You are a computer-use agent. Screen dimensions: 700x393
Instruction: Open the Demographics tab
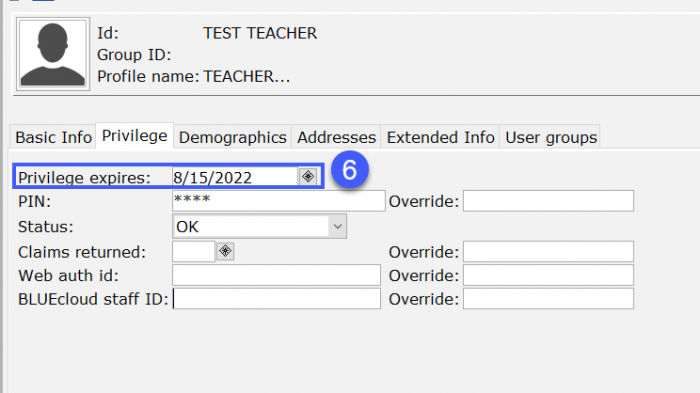[233, 137]
